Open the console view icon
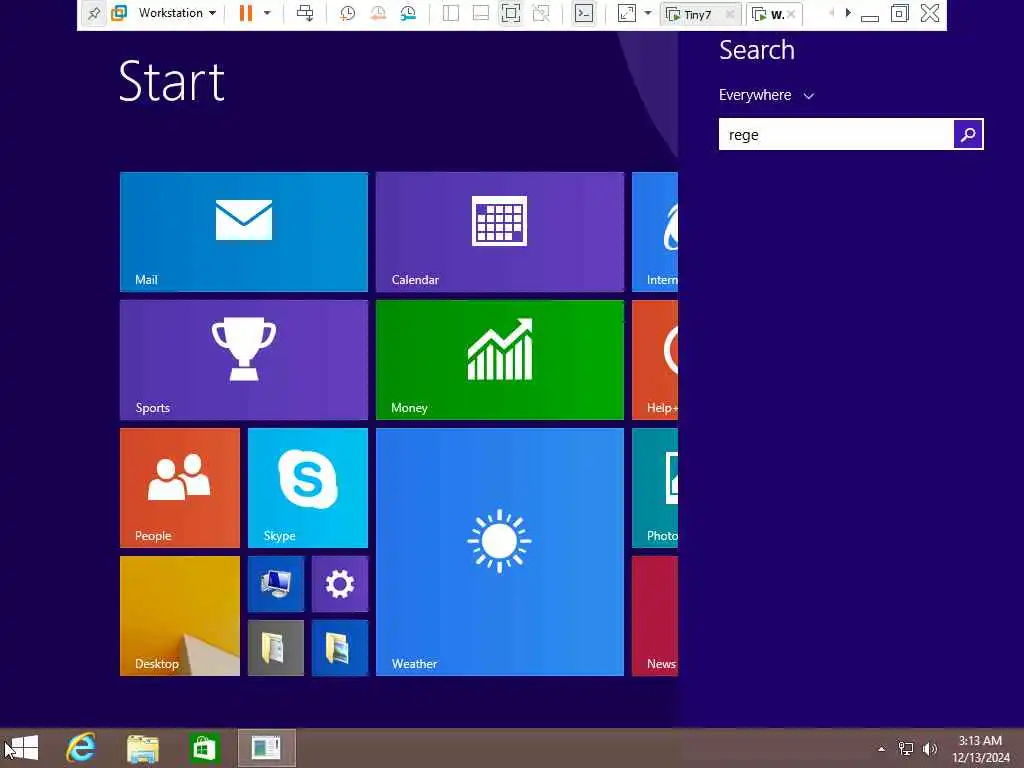The width and height of the screenshot is (1024, 768). pyautogui.click(x=584, y=13)
